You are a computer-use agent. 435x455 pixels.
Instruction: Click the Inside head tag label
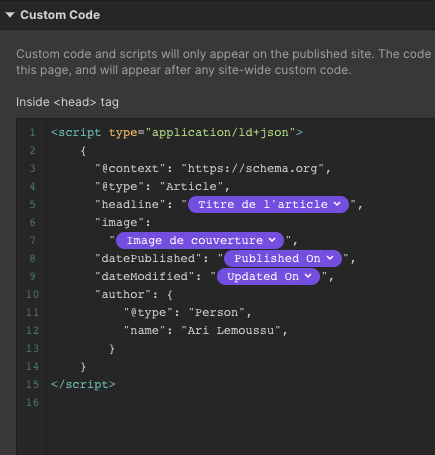[67, 102]
